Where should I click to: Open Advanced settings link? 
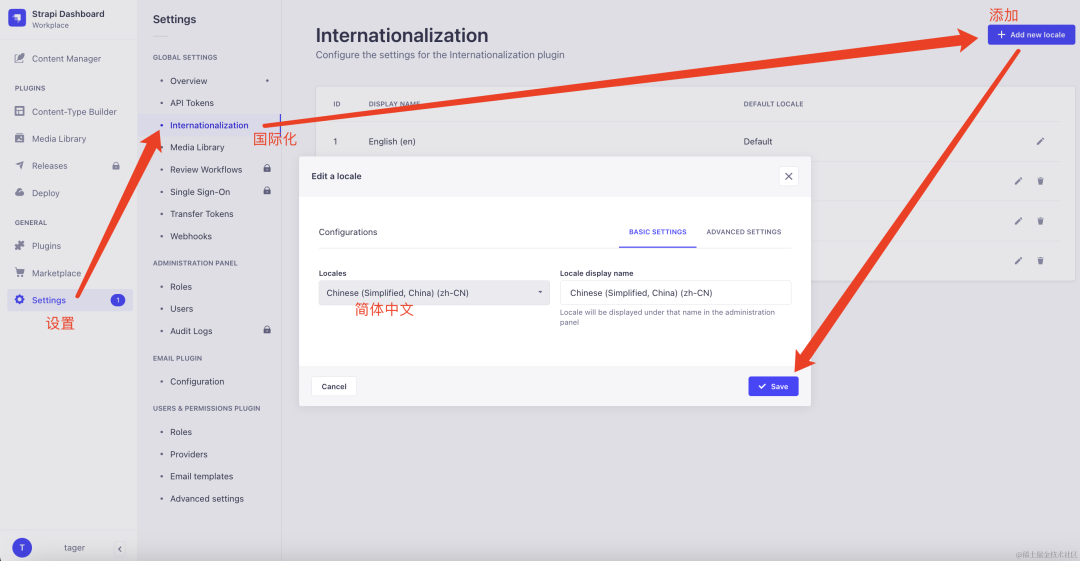(207, 498)
